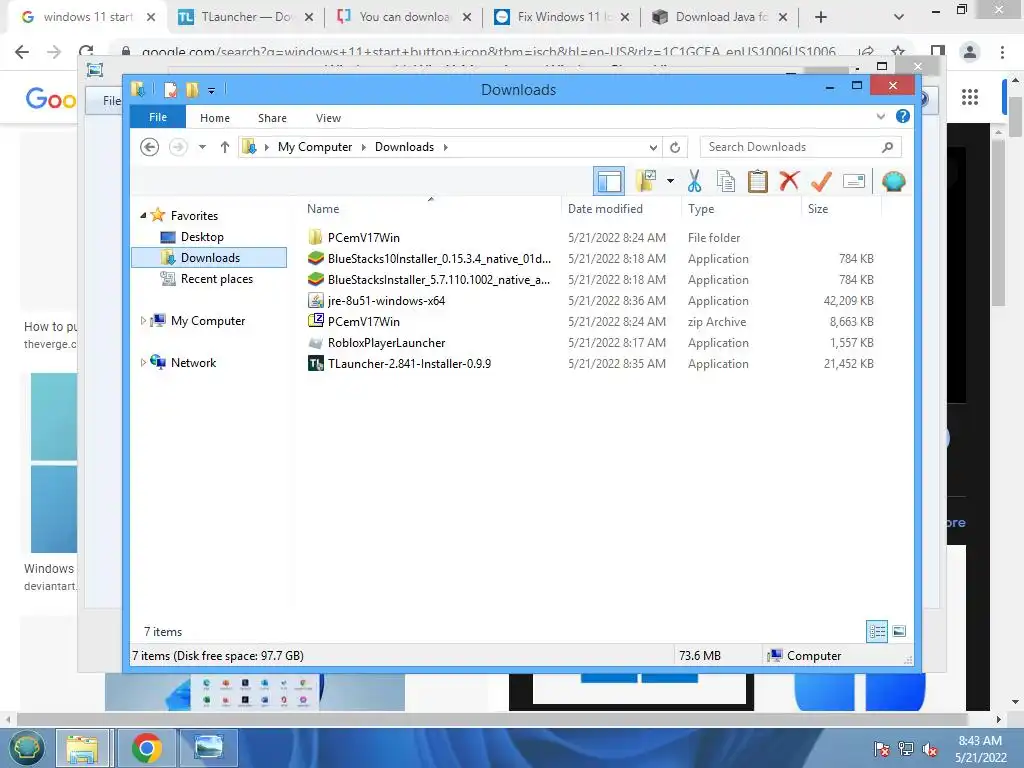Open Chrome's three-dot menu
This screenshot has height=768, width=1024.
1002,52
